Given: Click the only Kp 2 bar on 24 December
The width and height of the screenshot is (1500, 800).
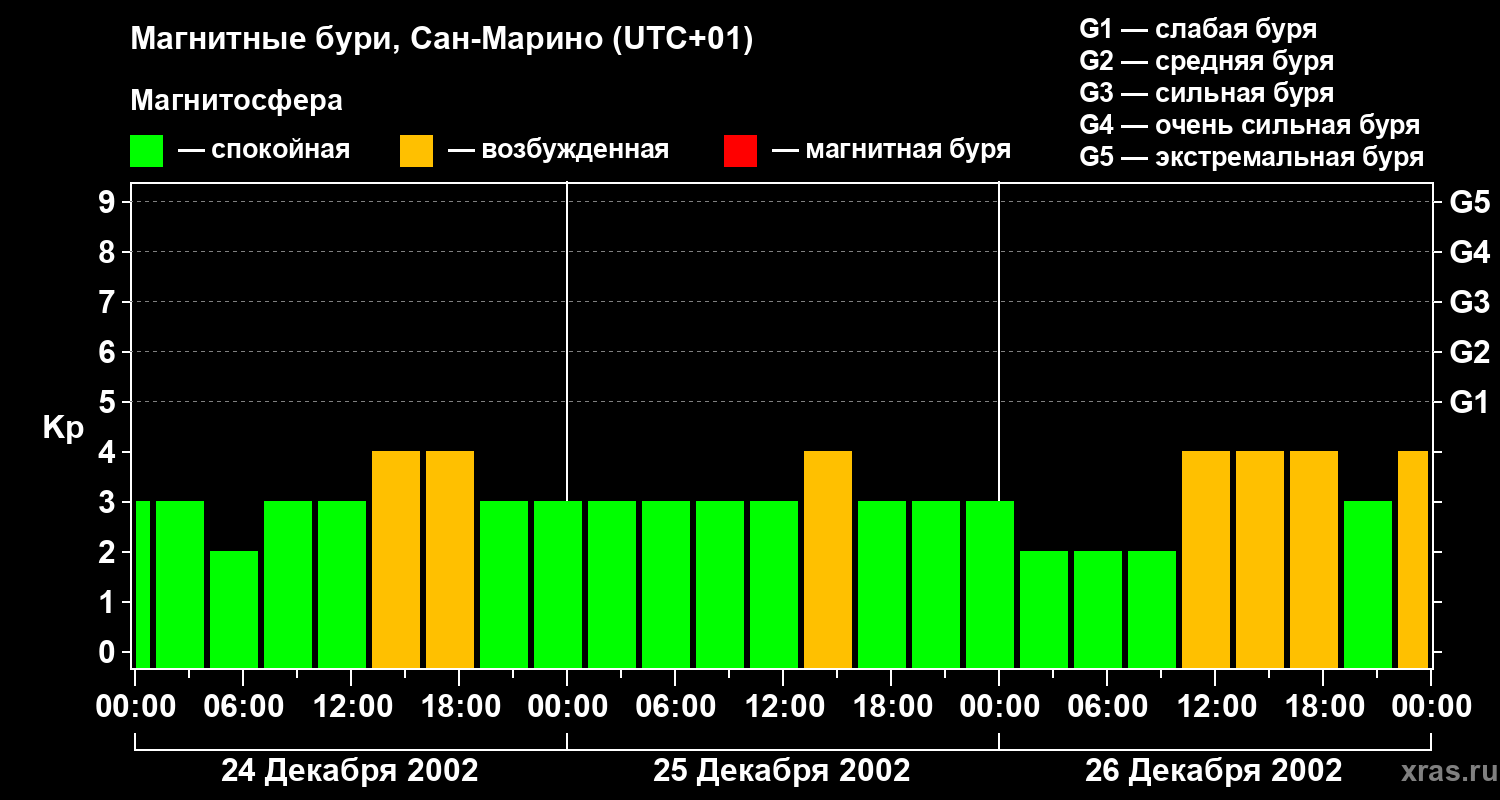Looking at the screenshot, I should 234,609.
